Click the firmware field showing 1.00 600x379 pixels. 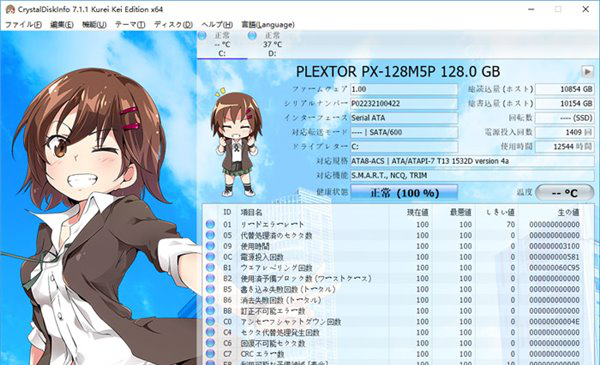coord(404,89)
